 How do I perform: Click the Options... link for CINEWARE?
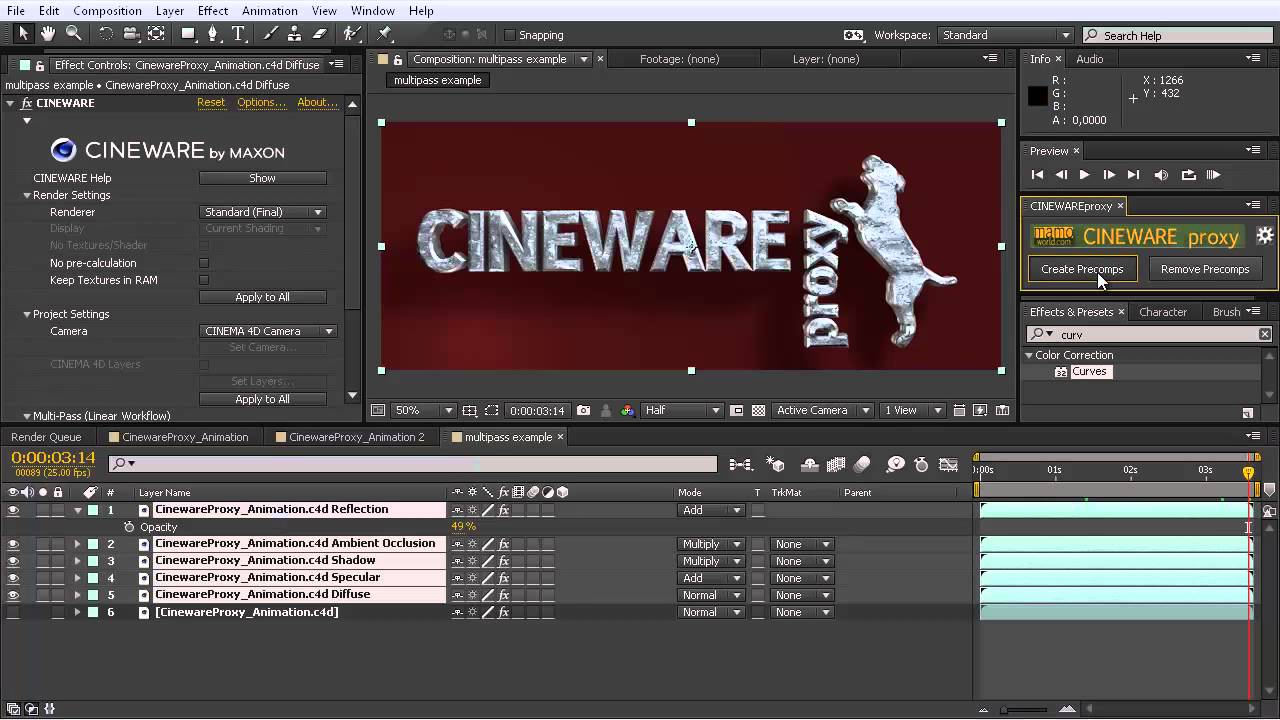(x=261, y=102)
